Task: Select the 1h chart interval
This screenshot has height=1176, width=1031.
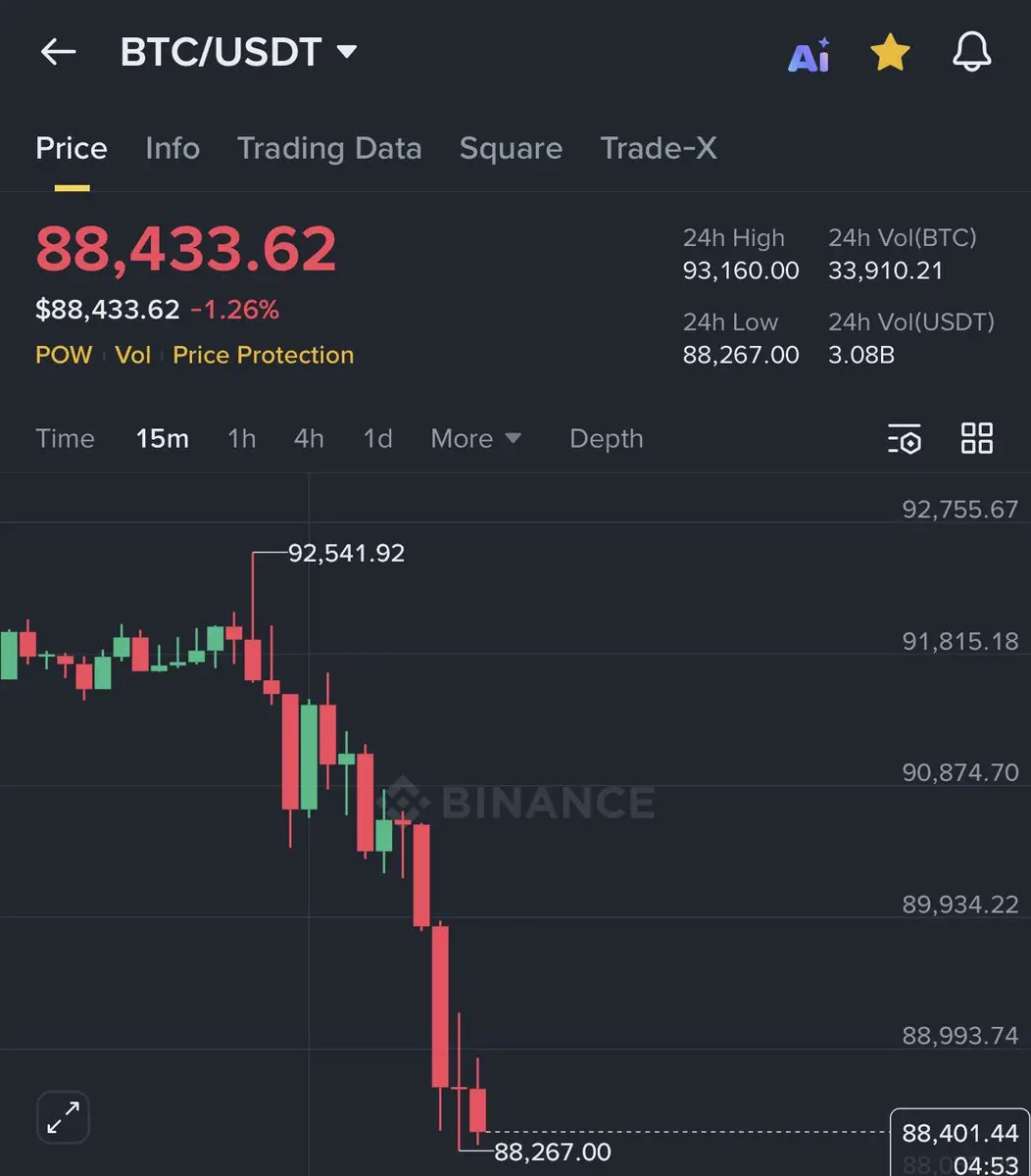Action: (242, 438)
